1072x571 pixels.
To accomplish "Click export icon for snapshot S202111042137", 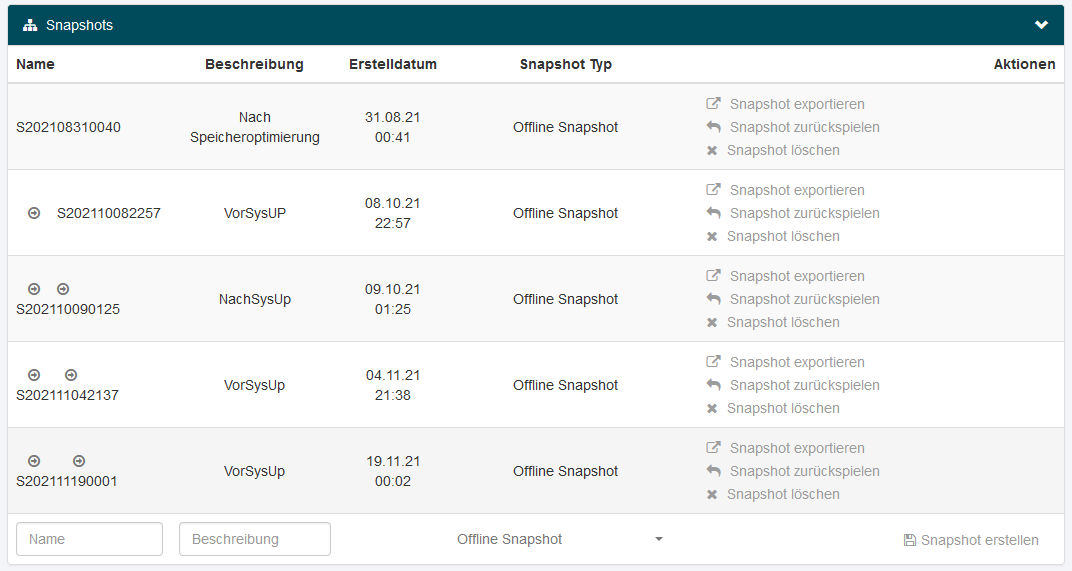I will (713, 362).
